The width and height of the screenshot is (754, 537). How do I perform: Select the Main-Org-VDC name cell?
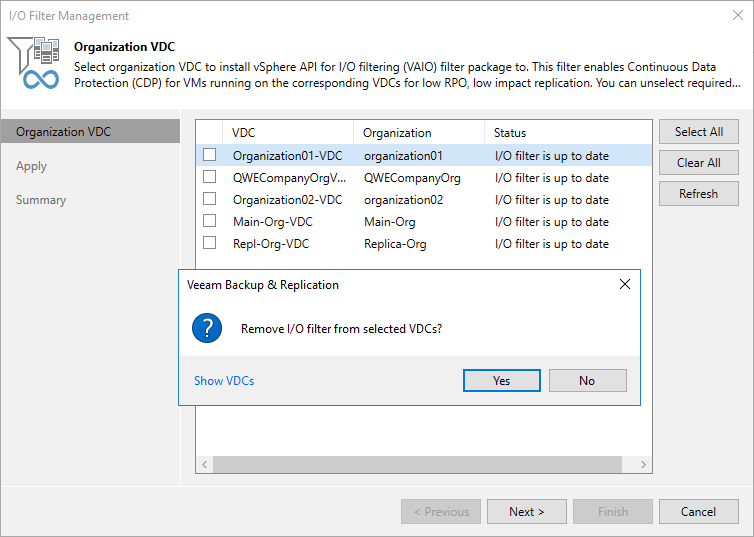pyautogui.click(x=273, y=222)
